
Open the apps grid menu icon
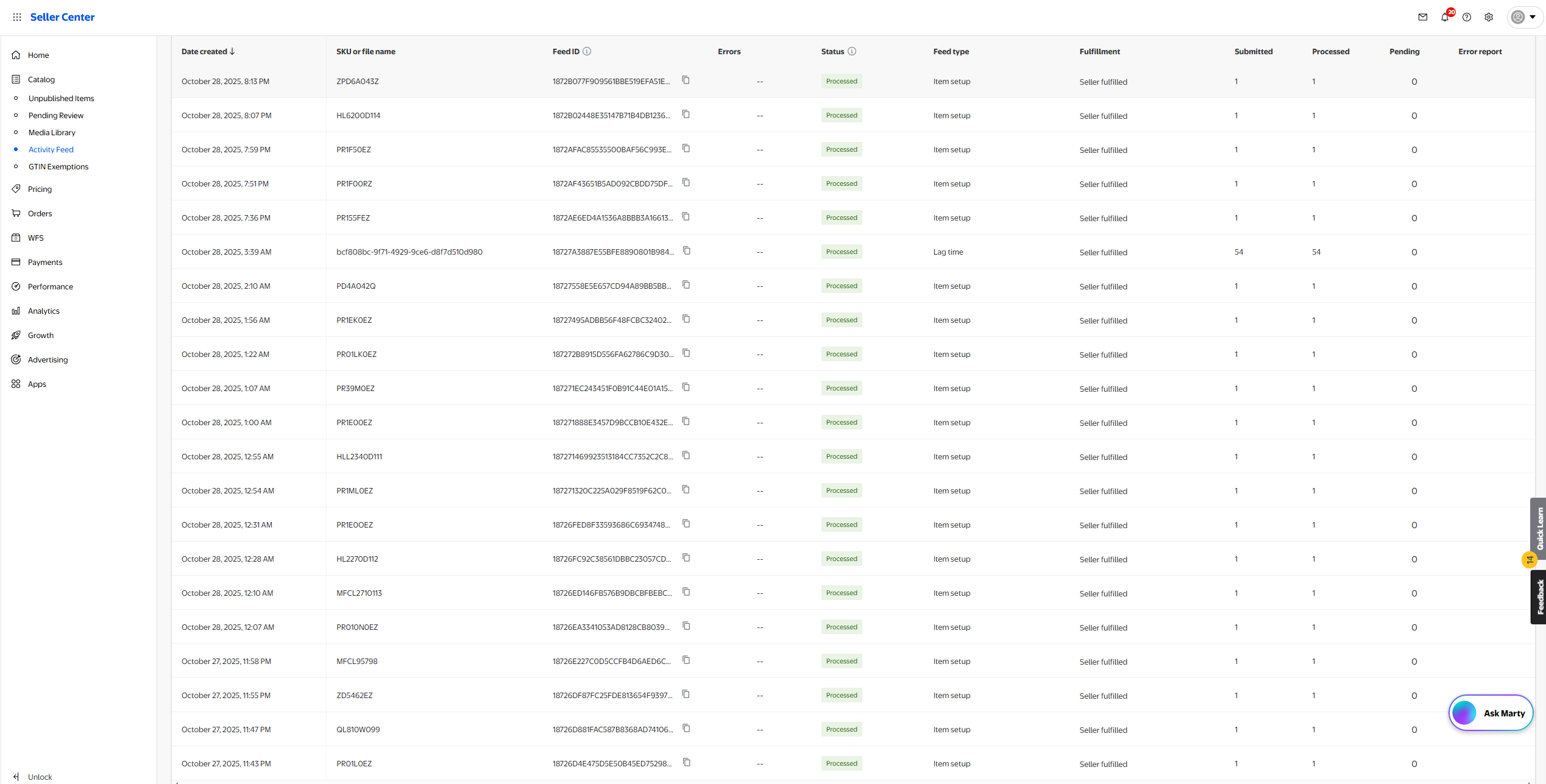[17, 17]
